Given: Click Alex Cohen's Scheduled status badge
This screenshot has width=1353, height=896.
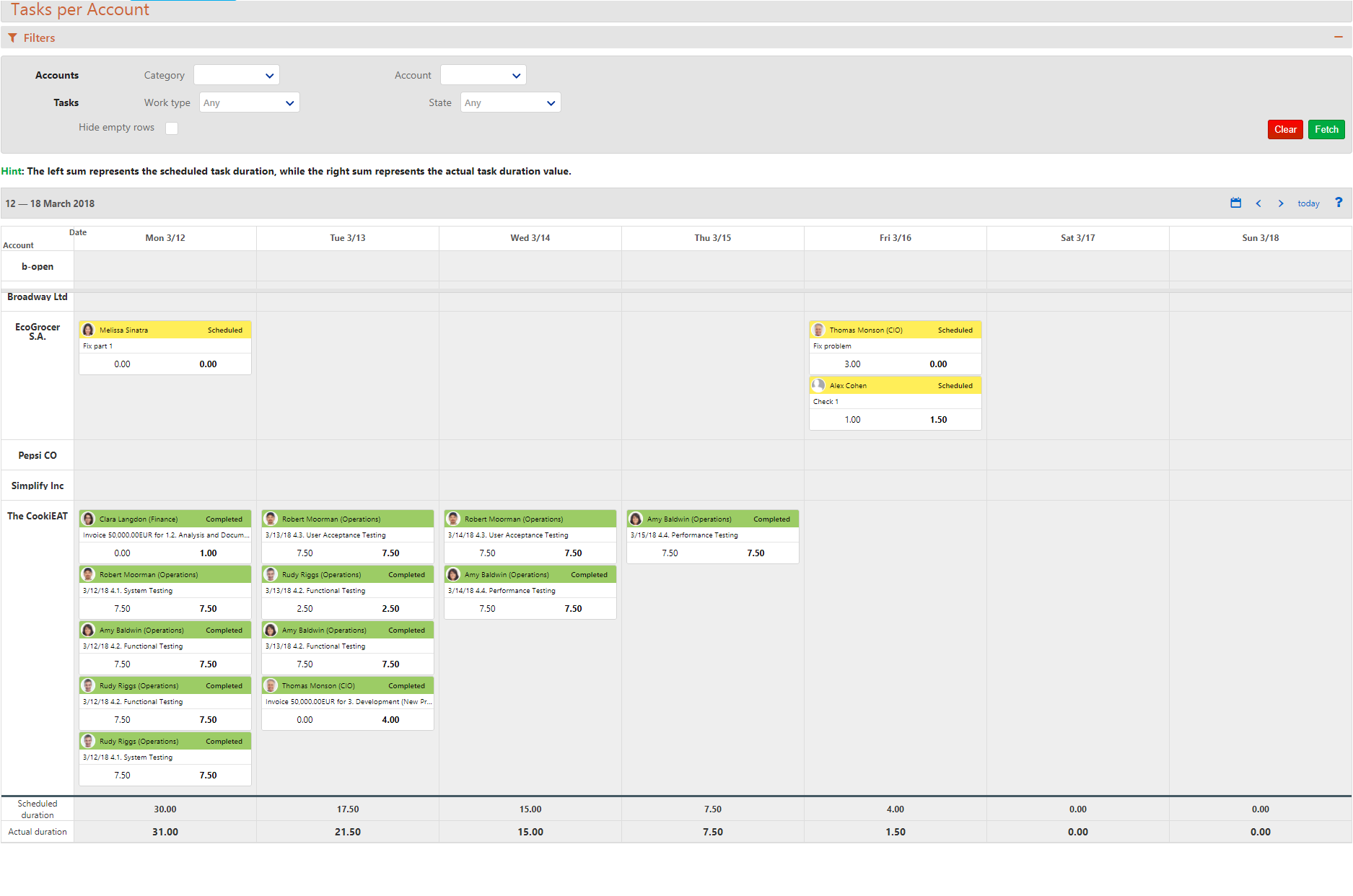Looking at the screenshot, I should pos(955,385).
